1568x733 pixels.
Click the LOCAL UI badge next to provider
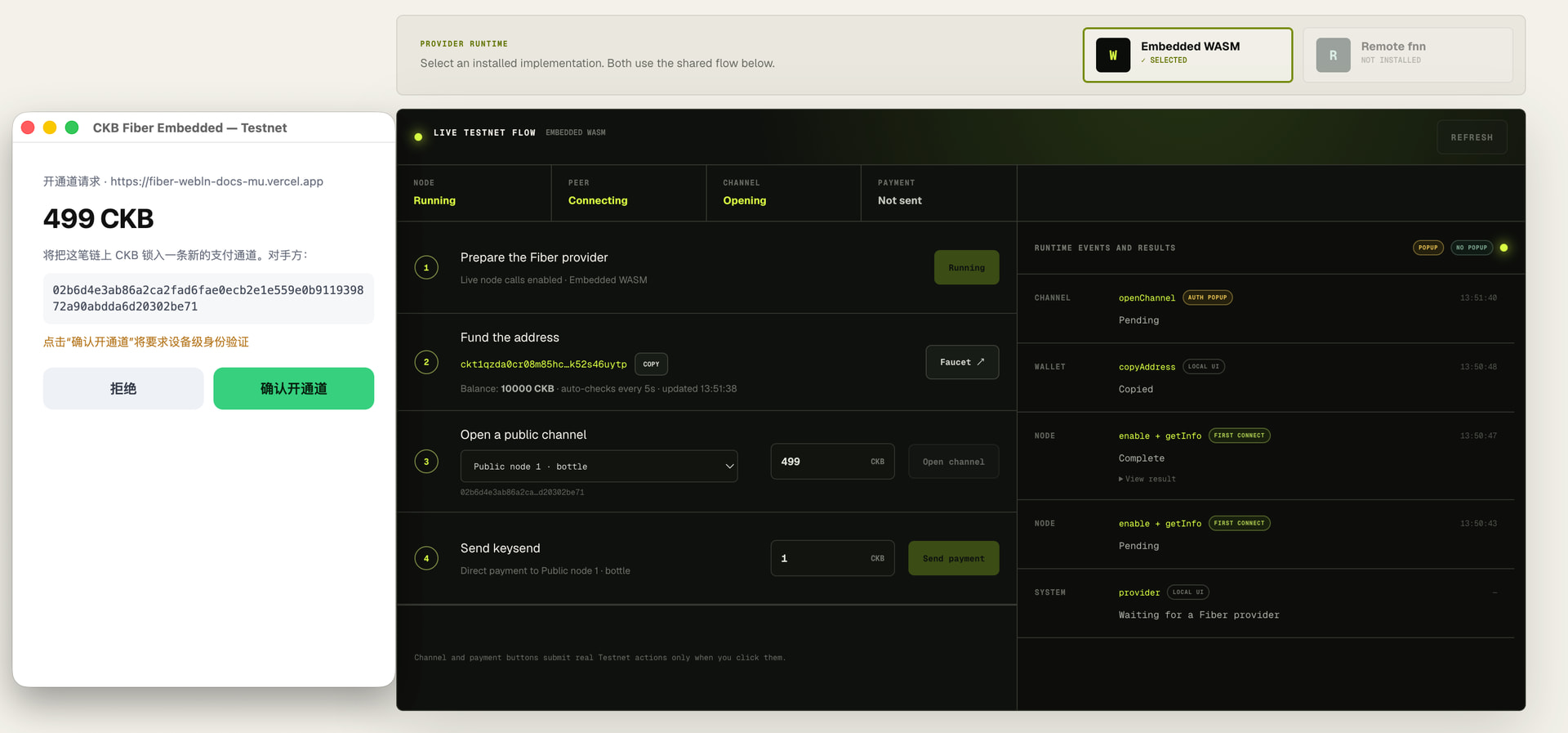point(1188,592)
